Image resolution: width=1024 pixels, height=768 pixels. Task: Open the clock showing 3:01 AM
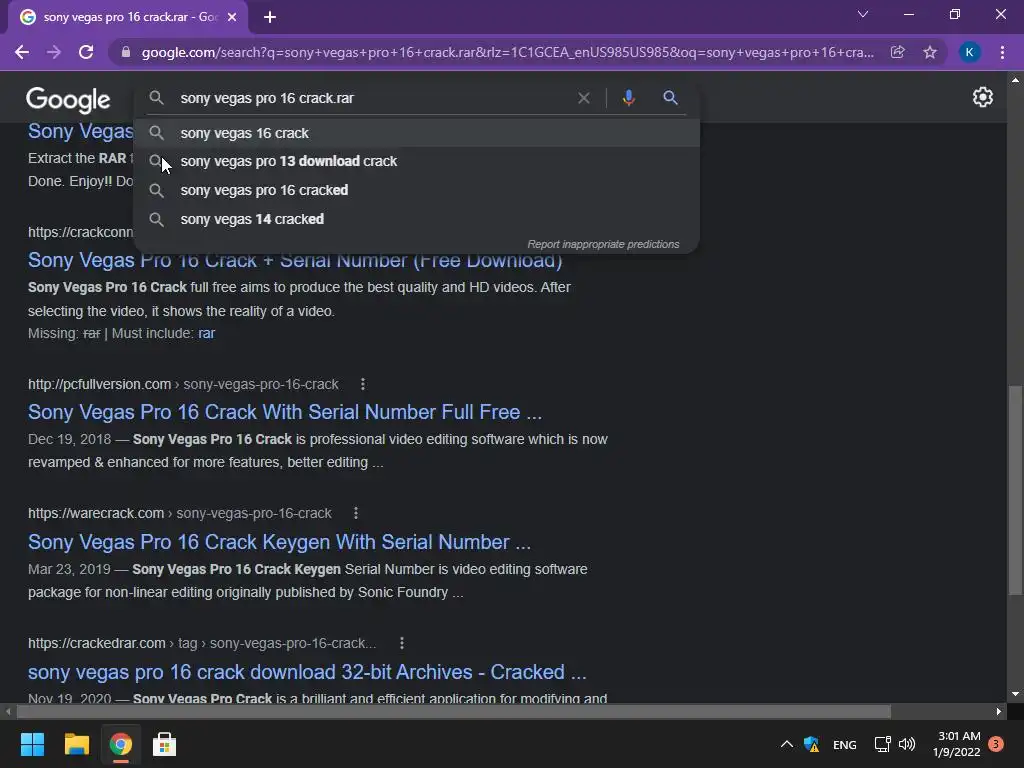(x=956, y=744)
